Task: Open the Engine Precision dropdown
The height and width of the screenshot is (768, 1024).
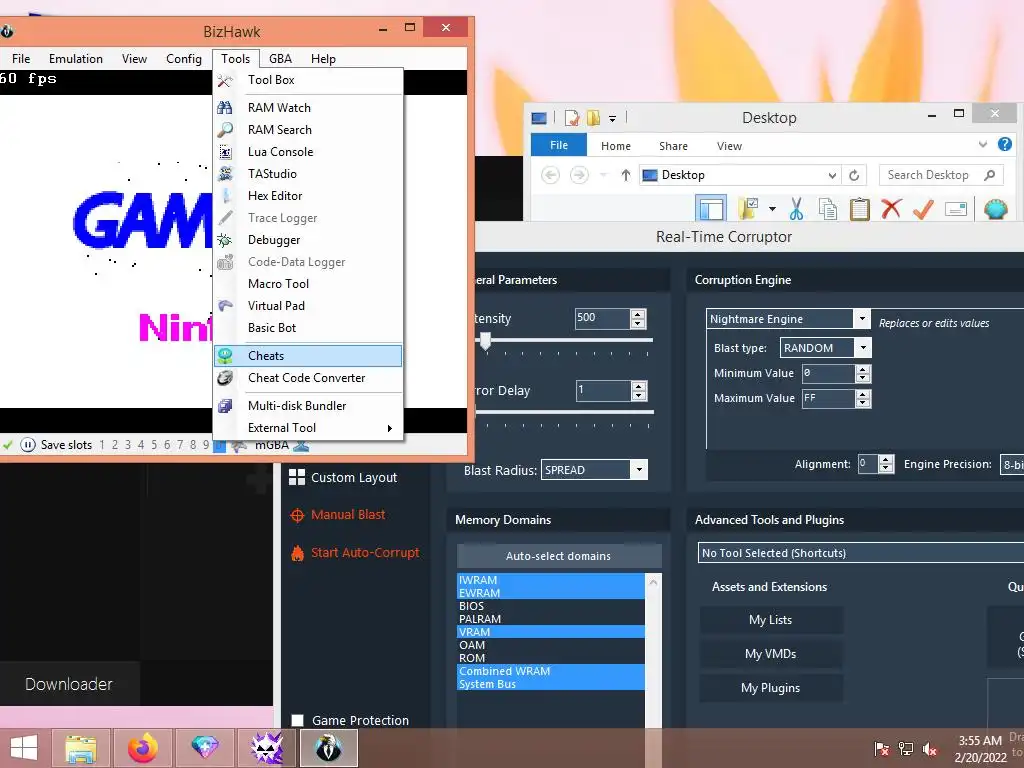Action: click(1012, 464)
